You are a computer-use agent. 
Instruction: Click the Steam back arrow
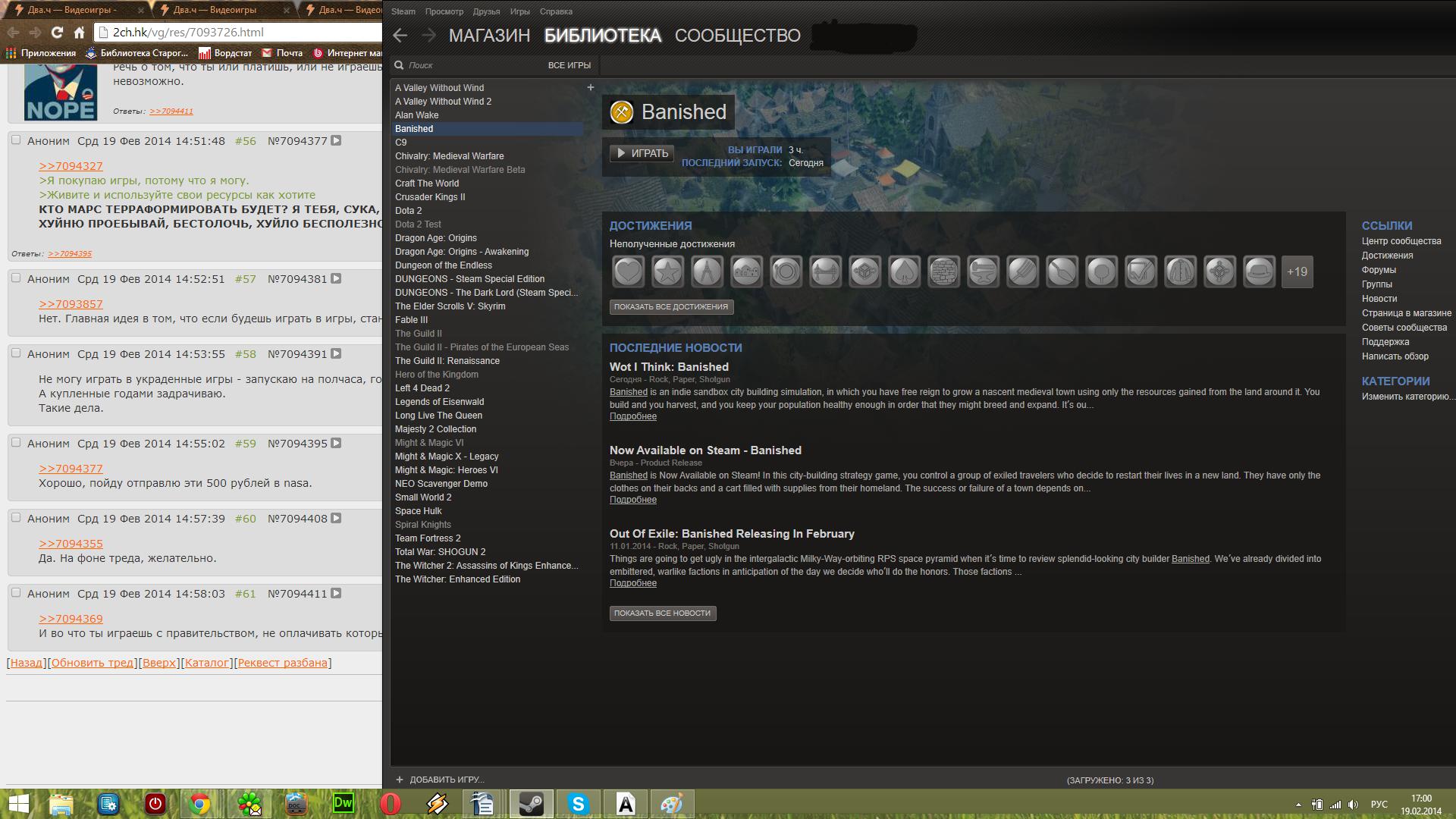pos(400,35)
